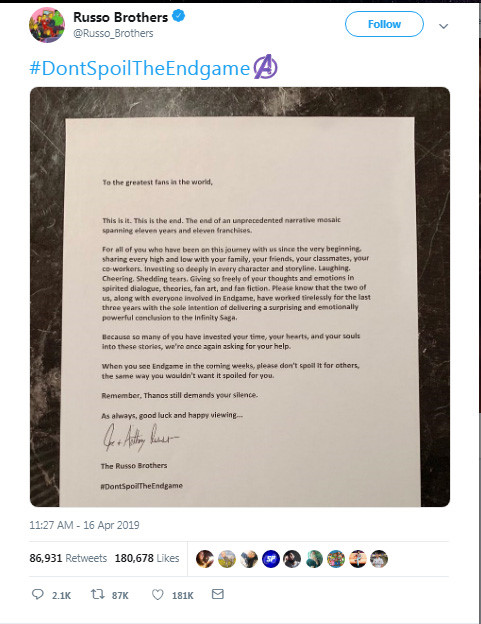Open the blue SF liker avatar
Viewport: 481px width, 624px height.
(271, 559)
